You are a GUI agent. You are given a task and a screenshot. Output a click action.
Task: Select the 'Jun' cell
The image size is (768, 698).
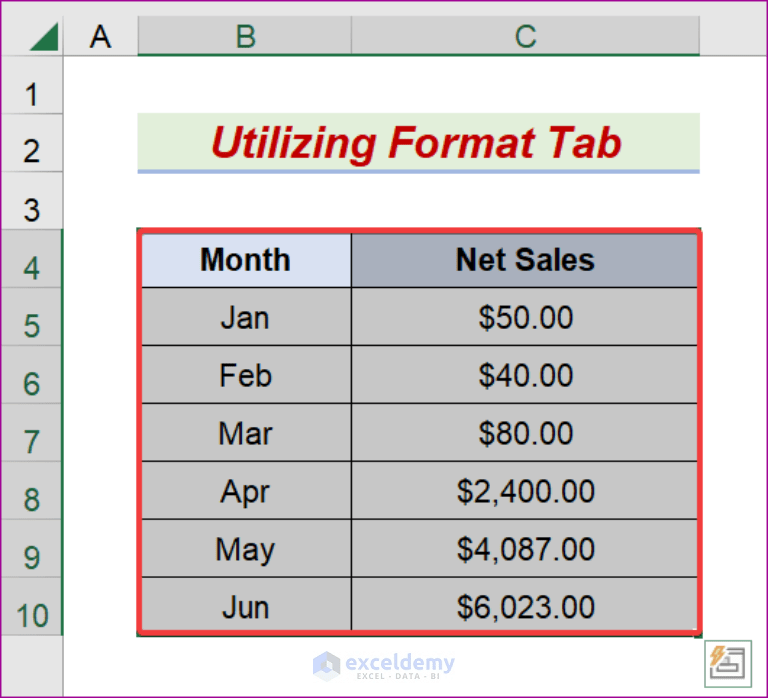(x=245, y=606)
